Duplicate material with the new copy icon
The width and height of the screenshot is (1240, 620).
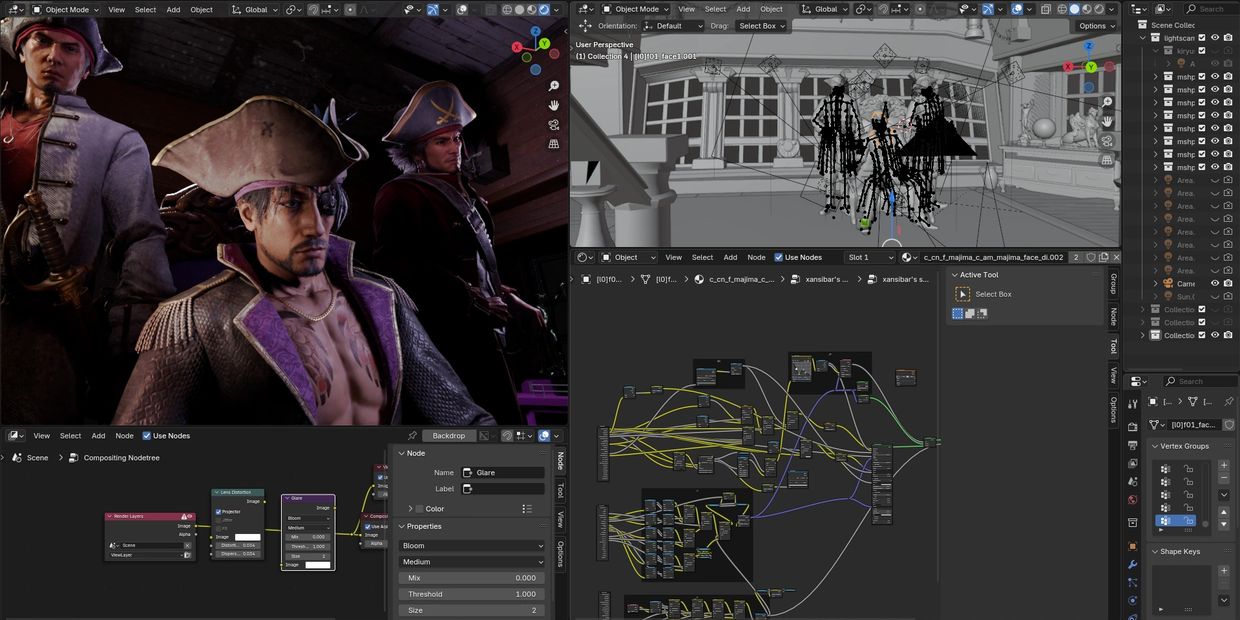click(1103, 257)
